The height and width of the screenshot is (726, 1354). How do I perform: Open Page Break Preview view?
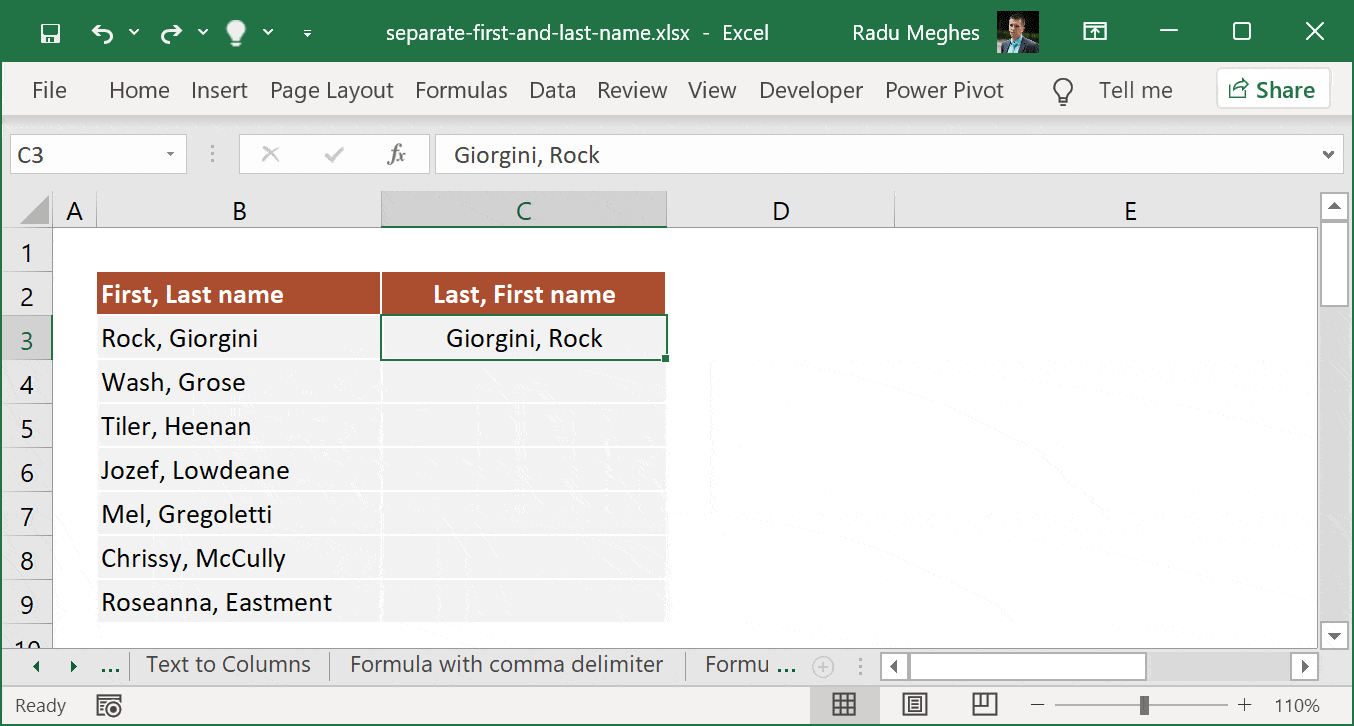[x=984, y=704]
